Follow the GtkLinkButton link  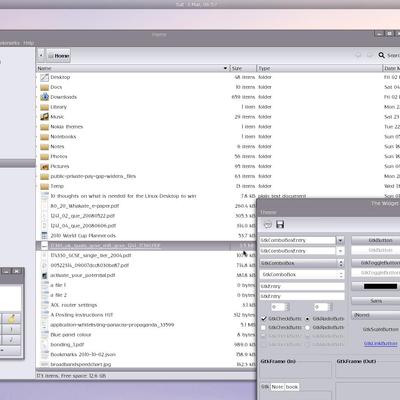pos(381,343)
